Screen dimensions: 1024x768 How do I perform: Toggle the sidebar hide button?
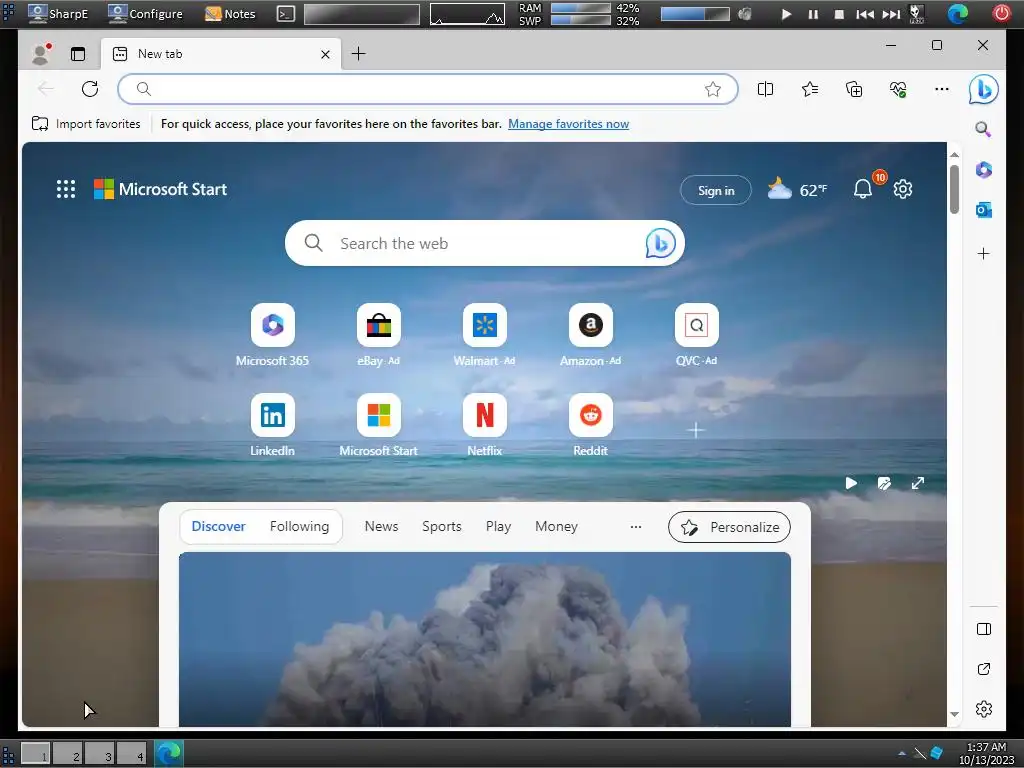tap(984, 629)
